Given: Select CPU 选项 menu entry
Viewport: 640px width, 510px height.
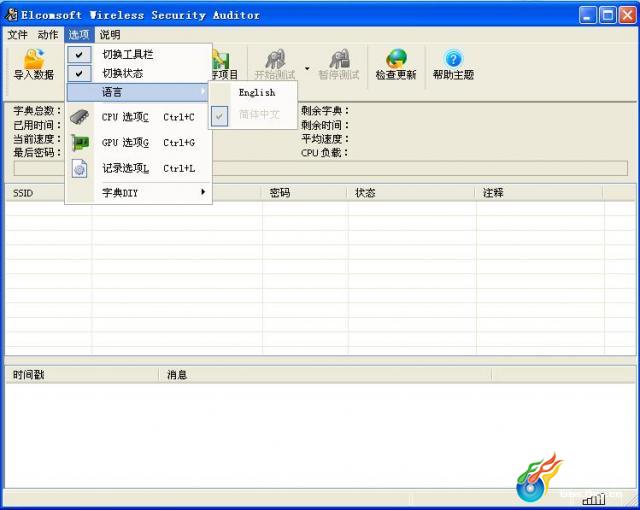Looking at the screenshot, I should pyautogui.click(x=138, y=117).
